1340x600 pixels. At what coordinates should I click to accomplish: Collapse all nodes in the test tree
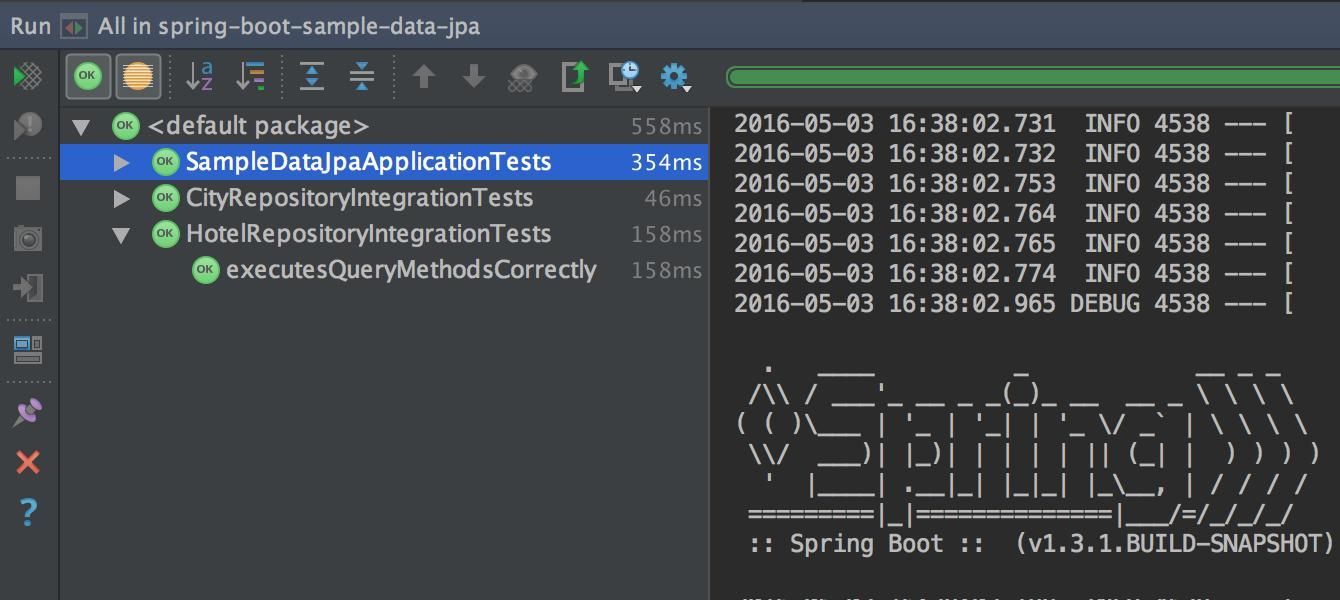coord(360,75)
